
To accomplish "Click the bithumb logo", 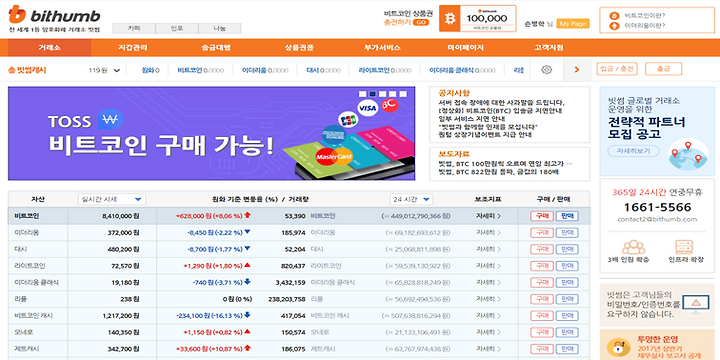I will tap(54, 15).
